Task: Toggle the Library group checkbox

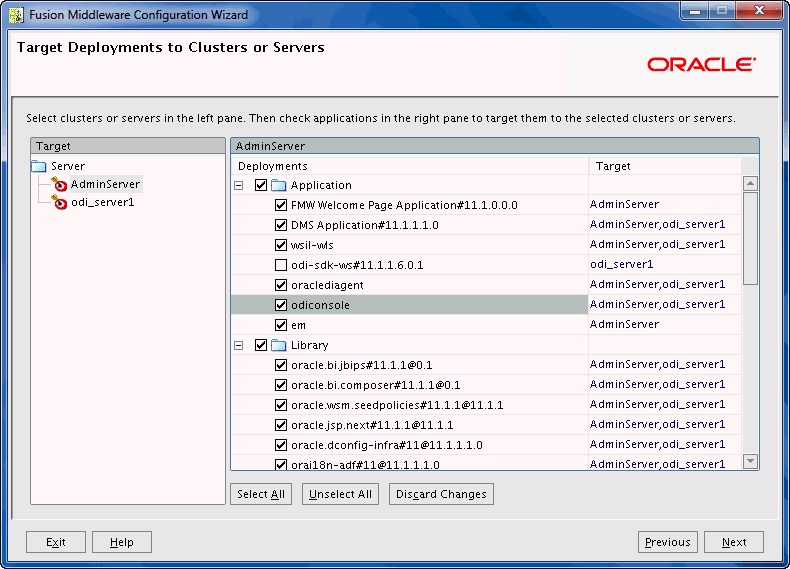Action: (x=261, y=345)
